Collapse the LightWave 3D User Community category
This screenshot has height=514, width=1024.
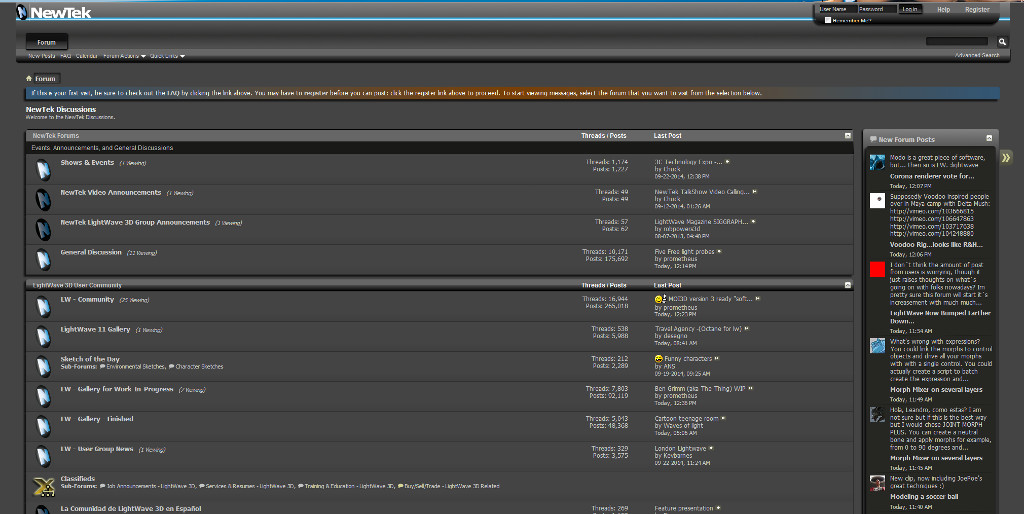point(848,285)
